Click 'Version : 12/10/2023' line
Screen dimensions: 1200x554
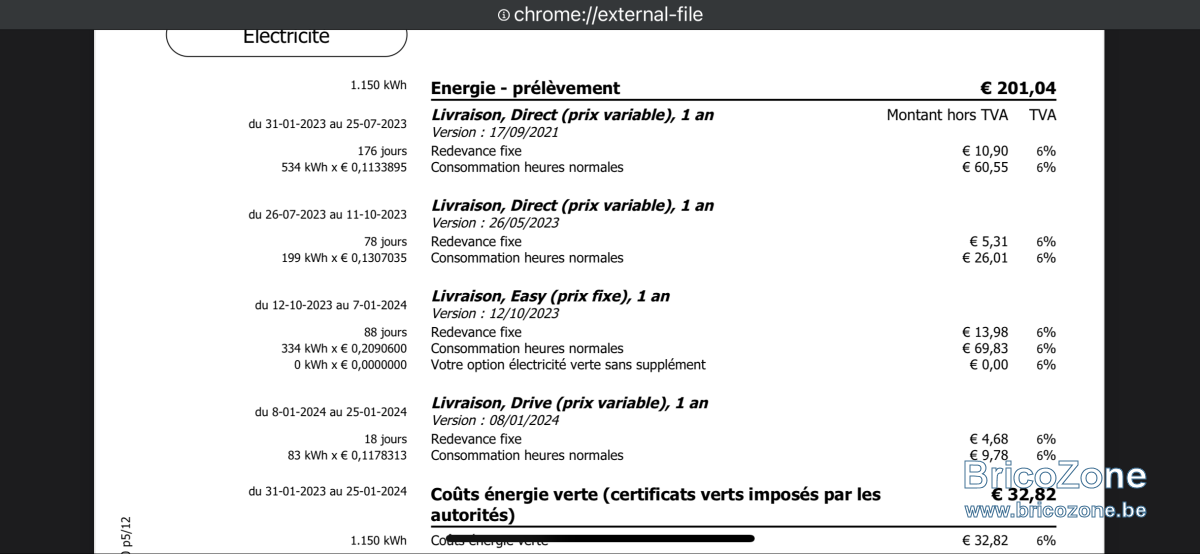pos(495,313)
